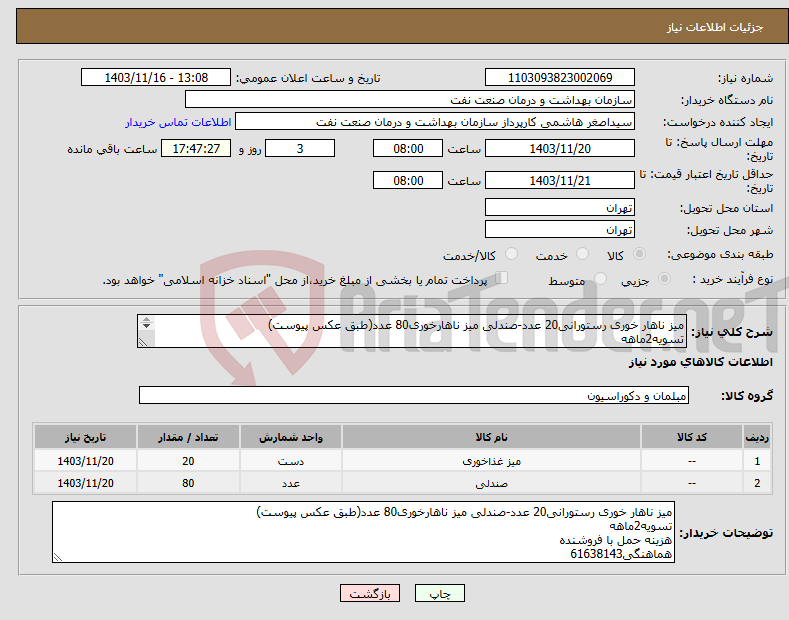This screenshot has height=620, width=789.
Task: Click the need number field 1103093823002069
Action: (x=560, y=78)
